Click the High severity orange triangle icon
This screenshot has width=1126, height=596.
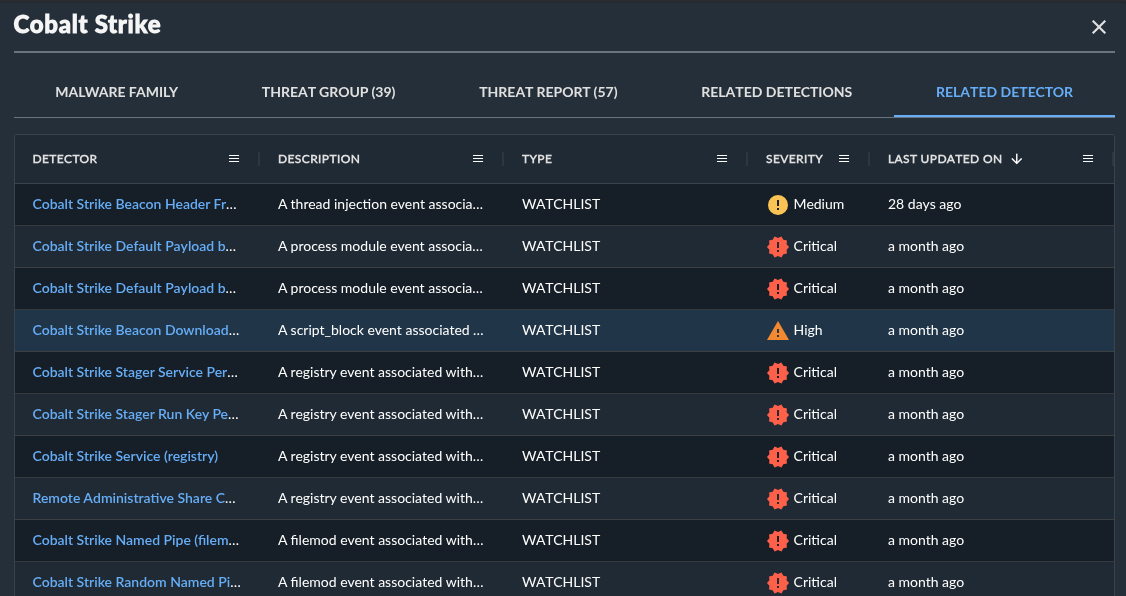(778, 330)
